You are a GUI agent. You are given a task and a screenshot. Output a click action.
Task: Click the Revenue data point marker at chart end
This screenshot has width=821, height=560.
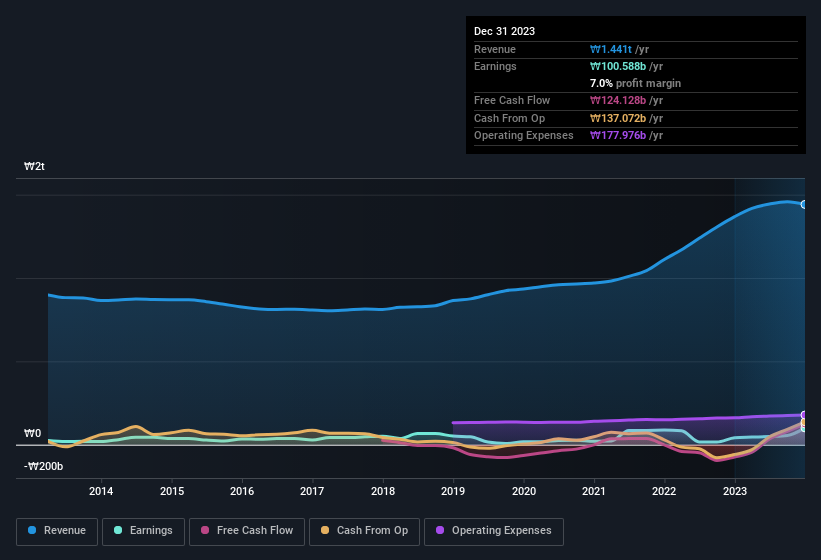[x=804, y=205]
